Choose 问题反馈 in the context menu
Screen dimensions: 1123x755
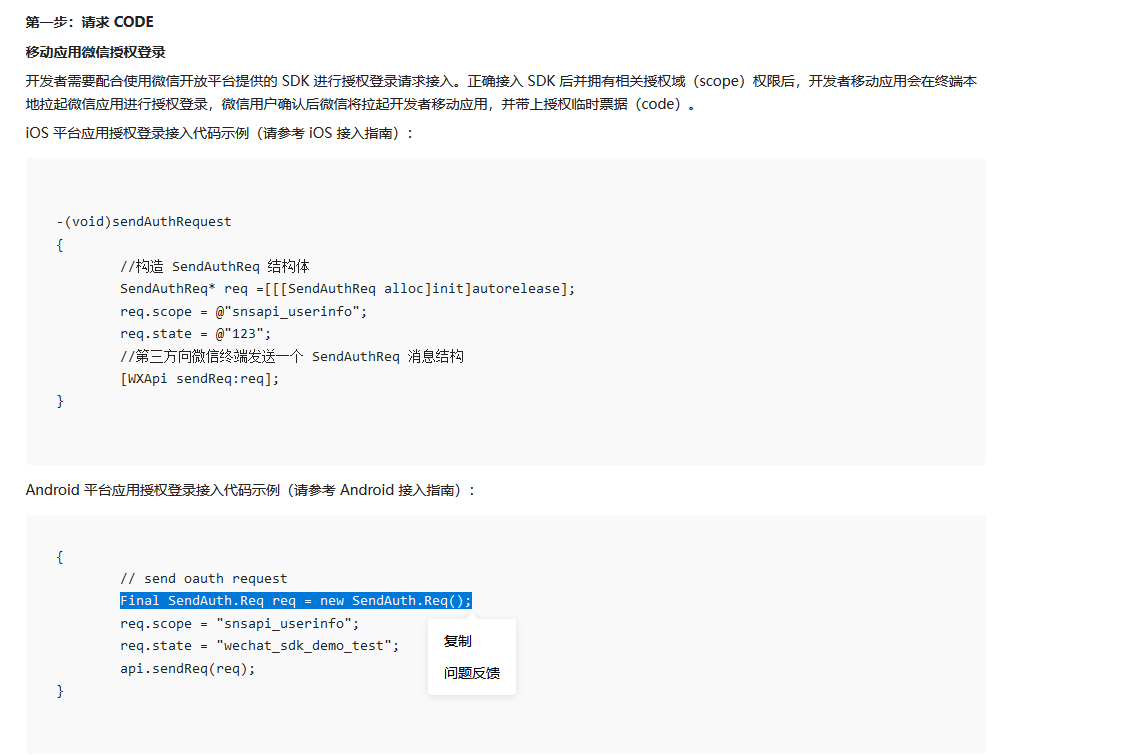tap(471, 673)
